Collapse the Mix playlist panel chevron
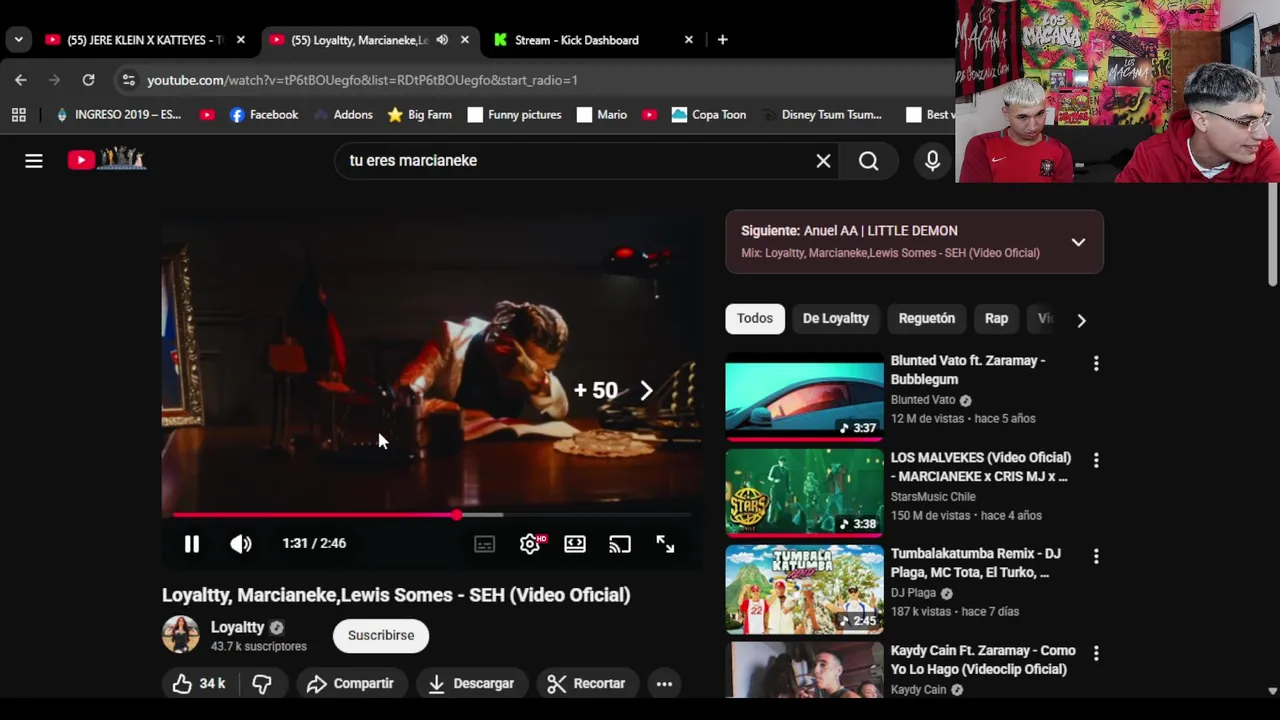Screen dimensions: 1280x720 [1078, 242]
